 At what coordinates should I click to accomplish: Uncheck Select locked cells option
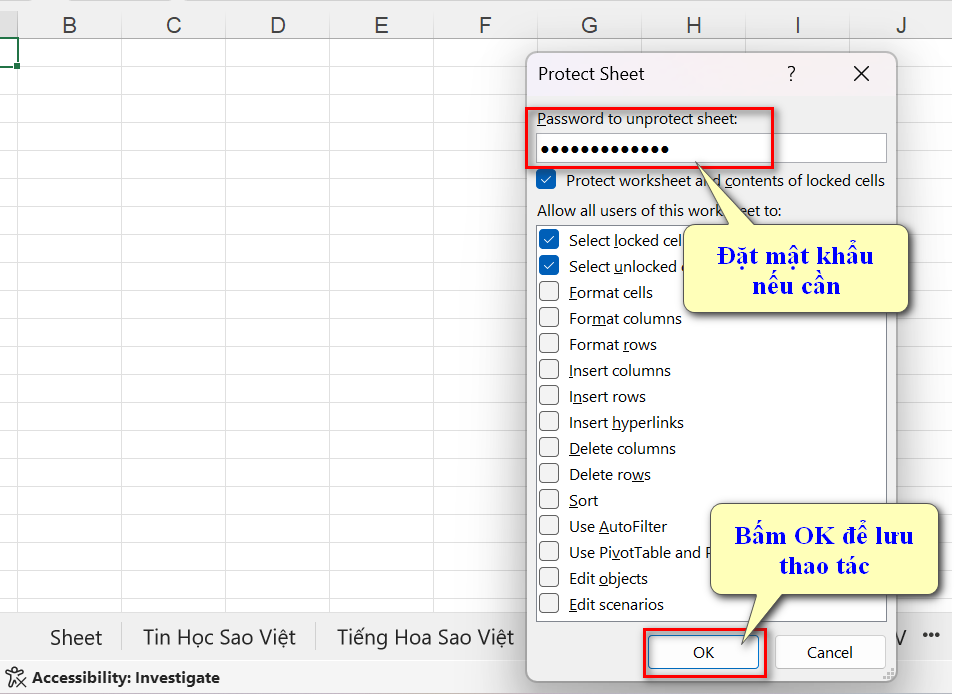(549, 240)
